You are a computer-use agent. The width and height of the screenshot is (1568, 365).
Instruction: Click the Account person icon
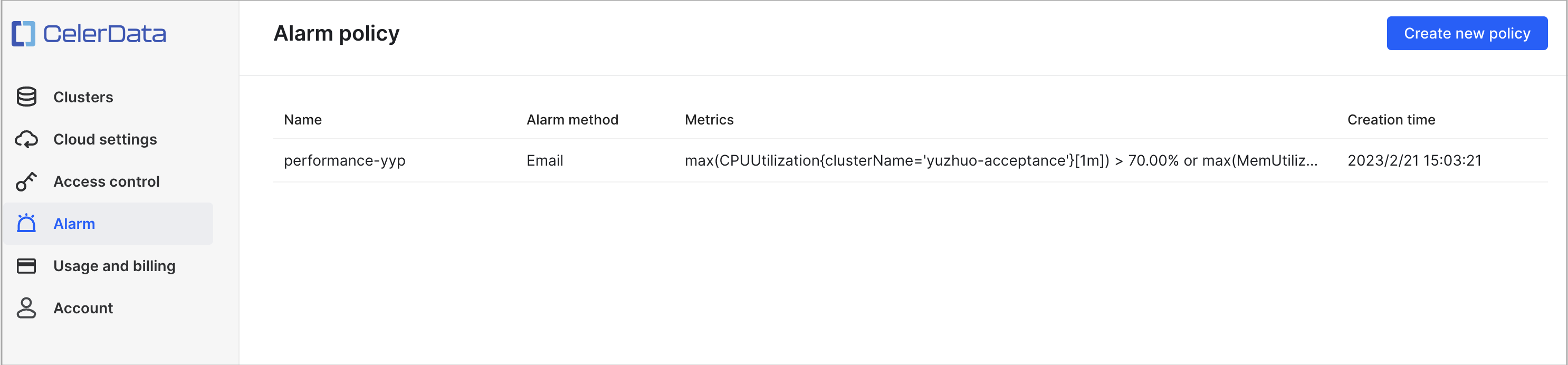[x=26, y=308]
